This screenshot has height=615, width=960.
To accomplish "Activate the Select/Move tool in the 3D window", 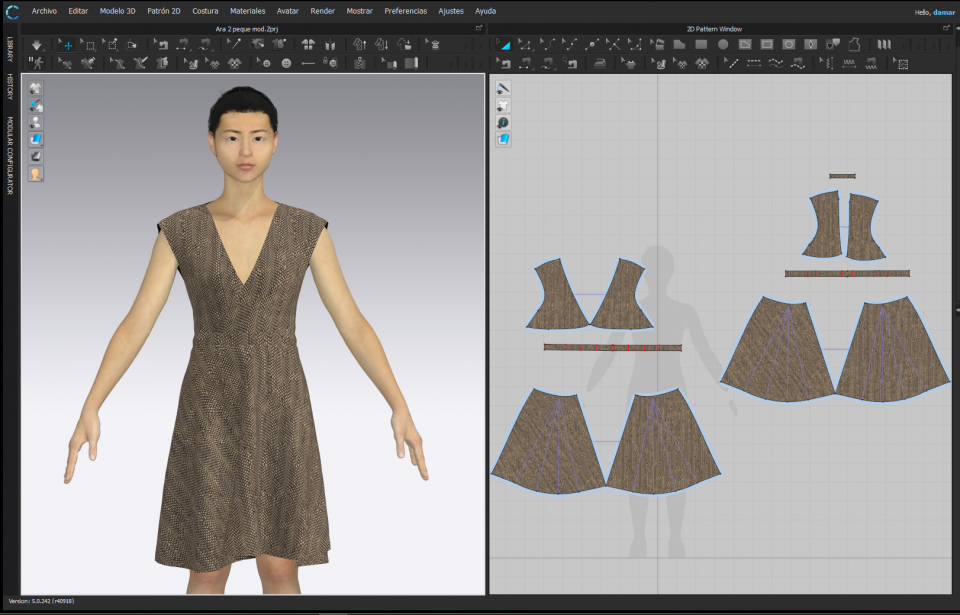I will pyautogui.click(x=66, y=45).
